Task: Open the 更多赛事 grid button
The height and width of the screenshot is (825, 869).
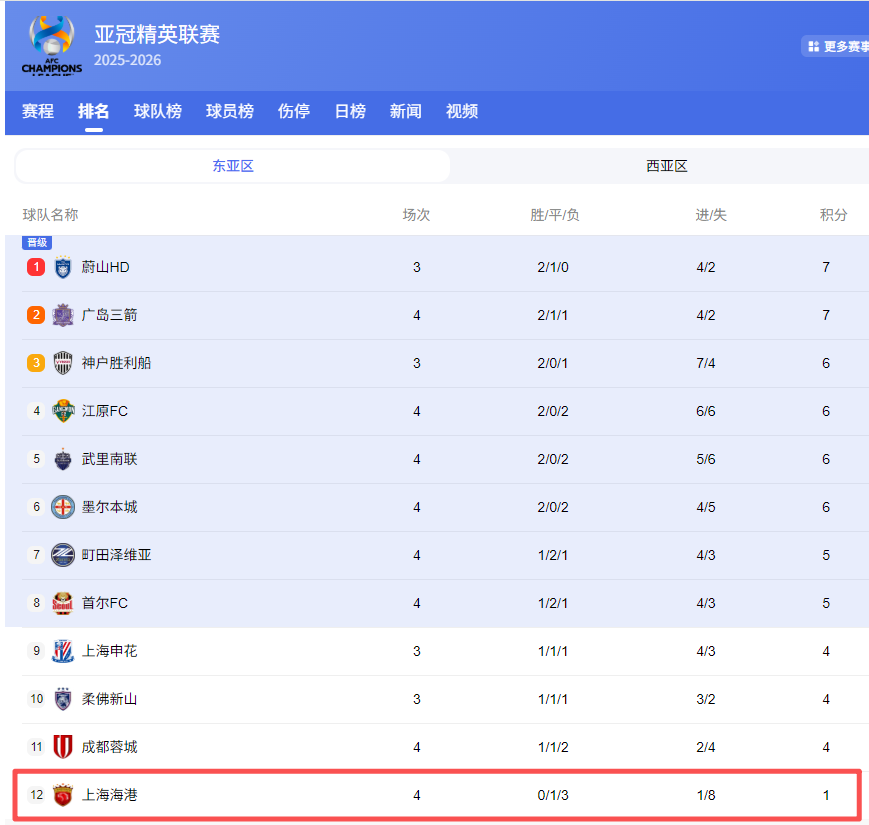Action: tap(836, 47)
